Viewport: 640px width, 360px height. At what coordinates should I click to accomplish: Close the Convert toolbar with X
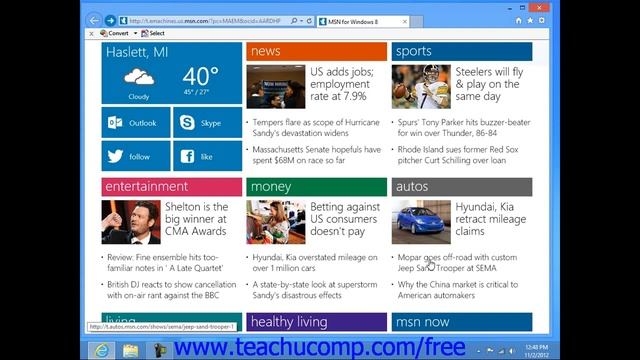click(91, 33)
